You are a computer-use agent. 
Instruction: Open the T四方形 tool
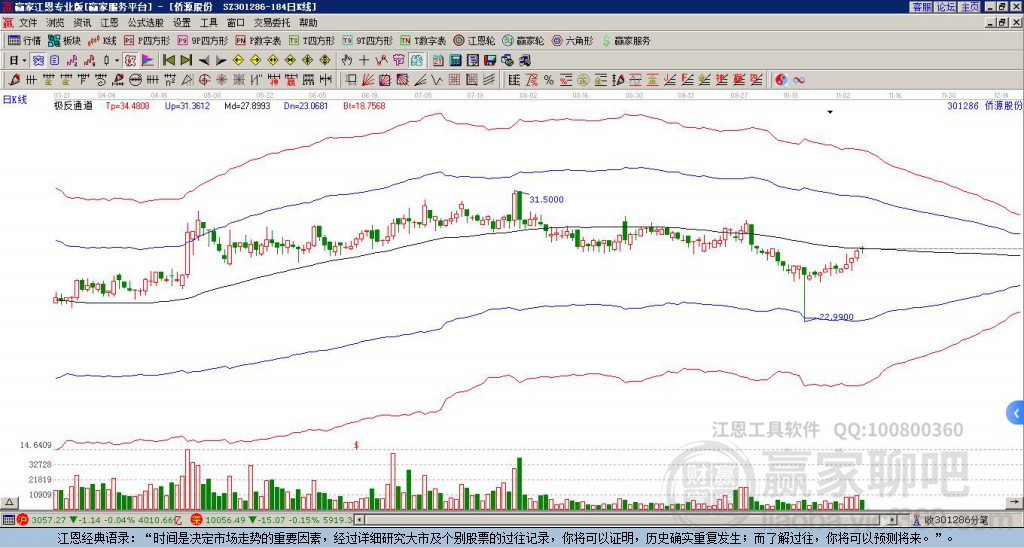[312, 40]
